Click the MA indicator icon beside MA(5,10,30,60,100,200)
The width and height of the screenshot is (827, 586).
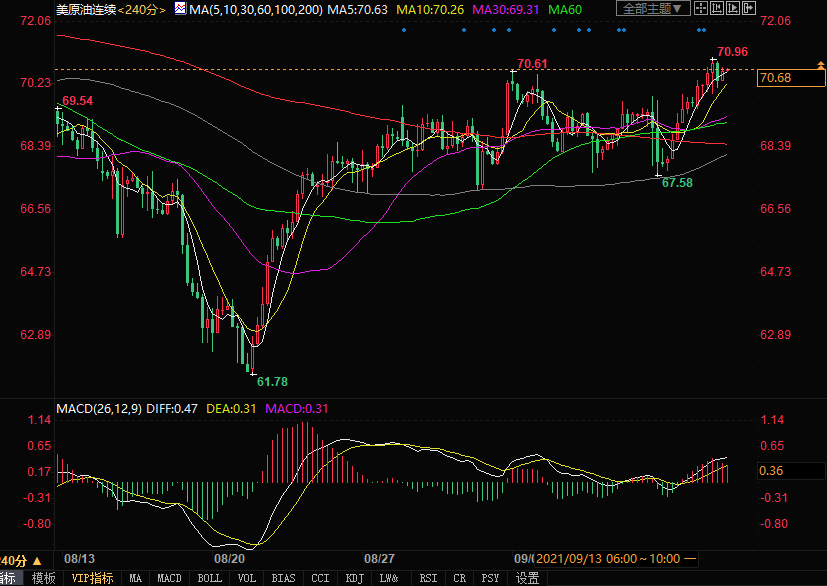click(x=180, y=9)
